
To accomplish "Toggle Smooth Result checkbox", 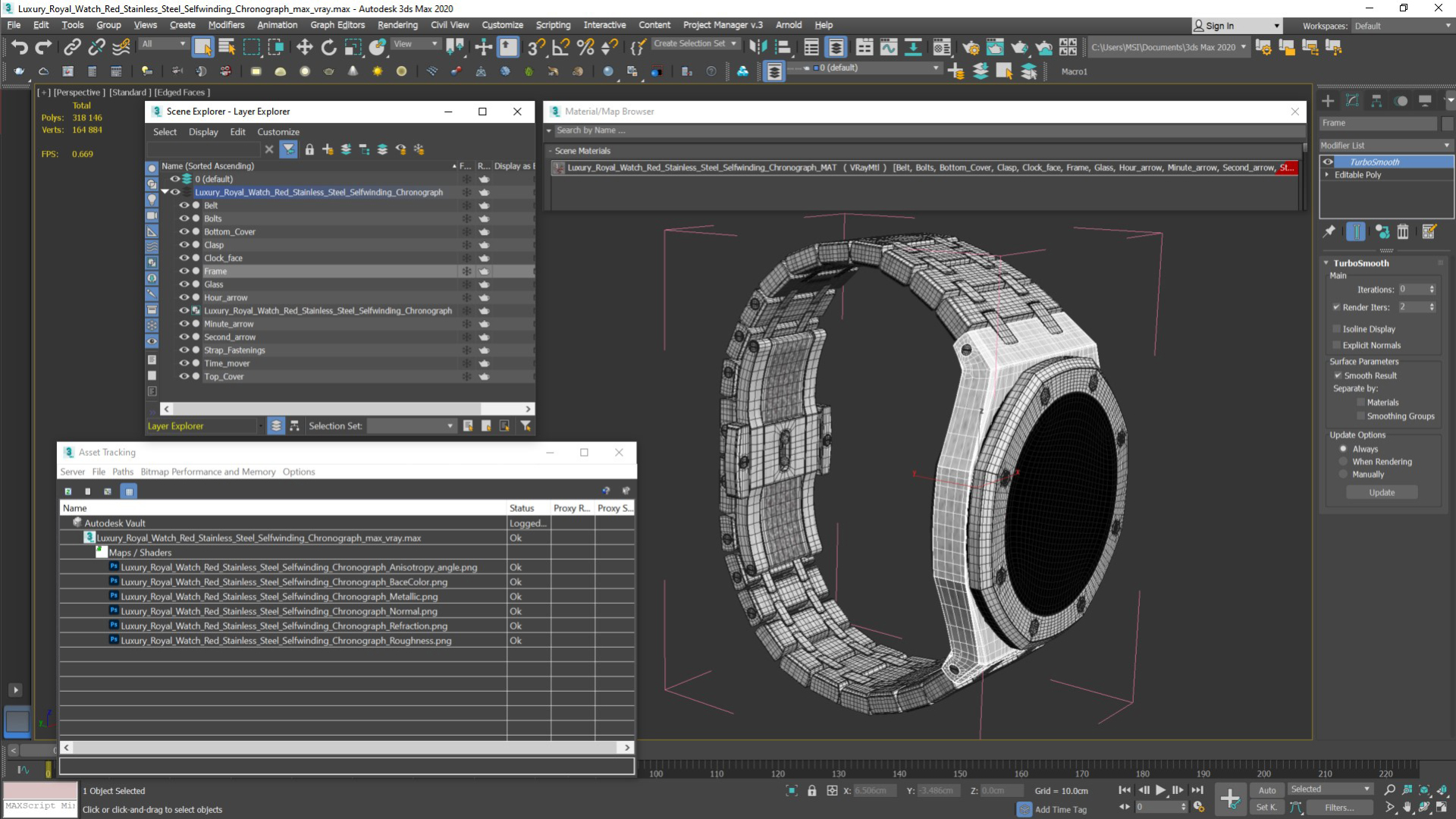I will (1338, 375).
